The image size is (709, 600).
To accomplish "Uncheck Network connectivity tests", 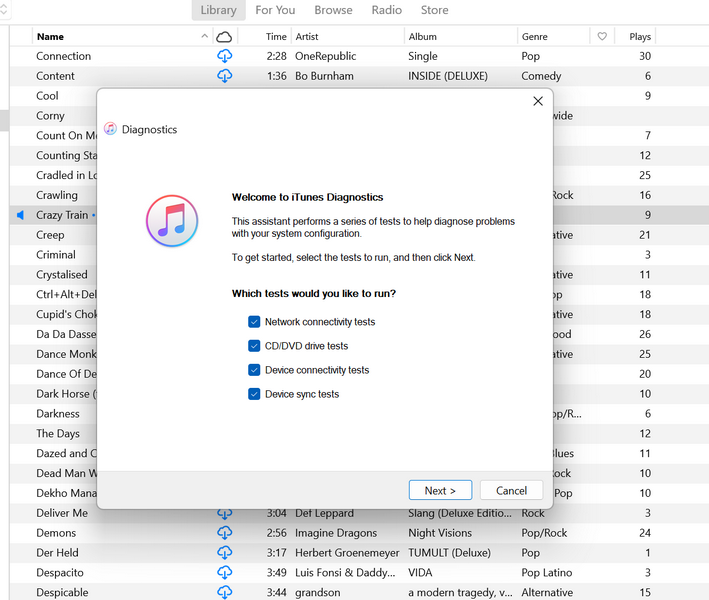I will pyautogui.click(x=254, y=322).
